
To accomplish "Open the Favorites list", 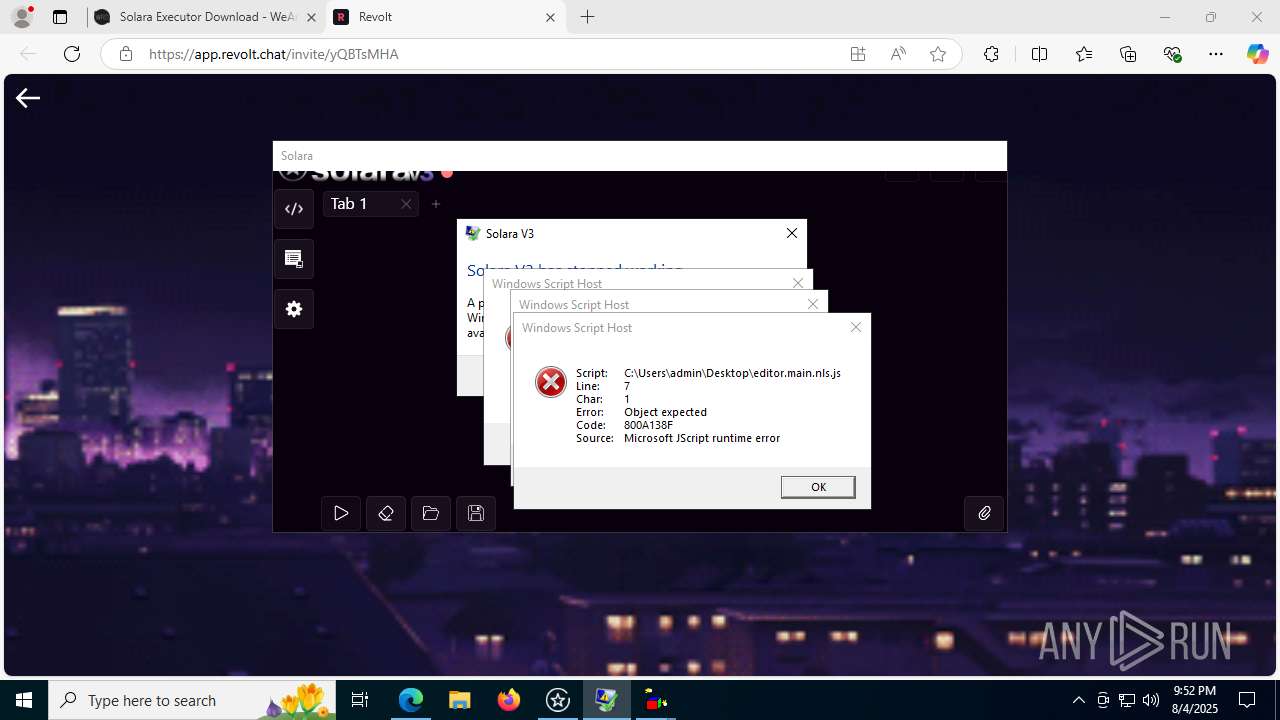I will 1084,54.
